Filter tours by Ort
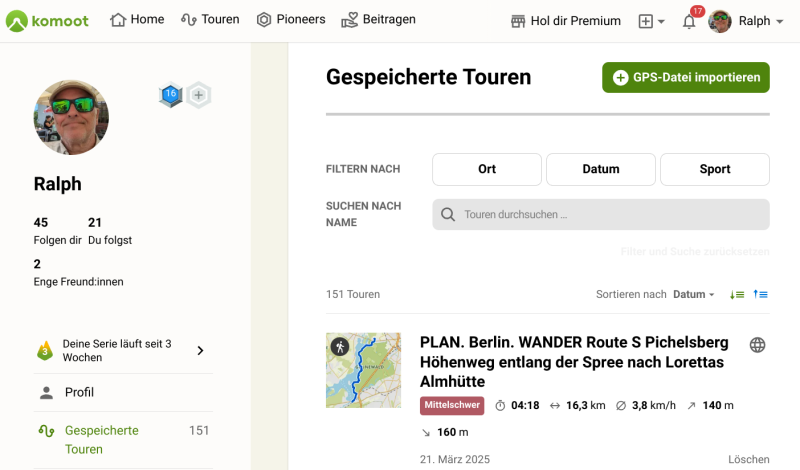This screenshot has height=470, width=800. click(x=487, y=169)
